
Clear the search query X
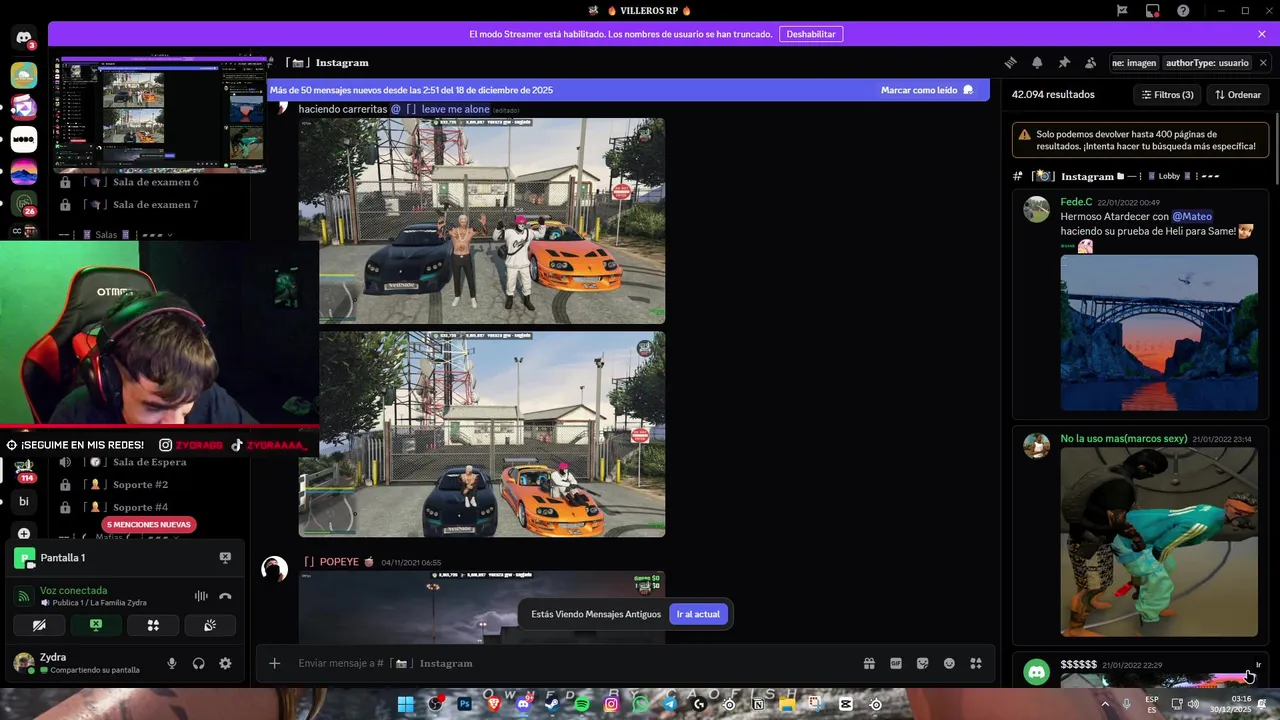click(x=1263, y=62)
